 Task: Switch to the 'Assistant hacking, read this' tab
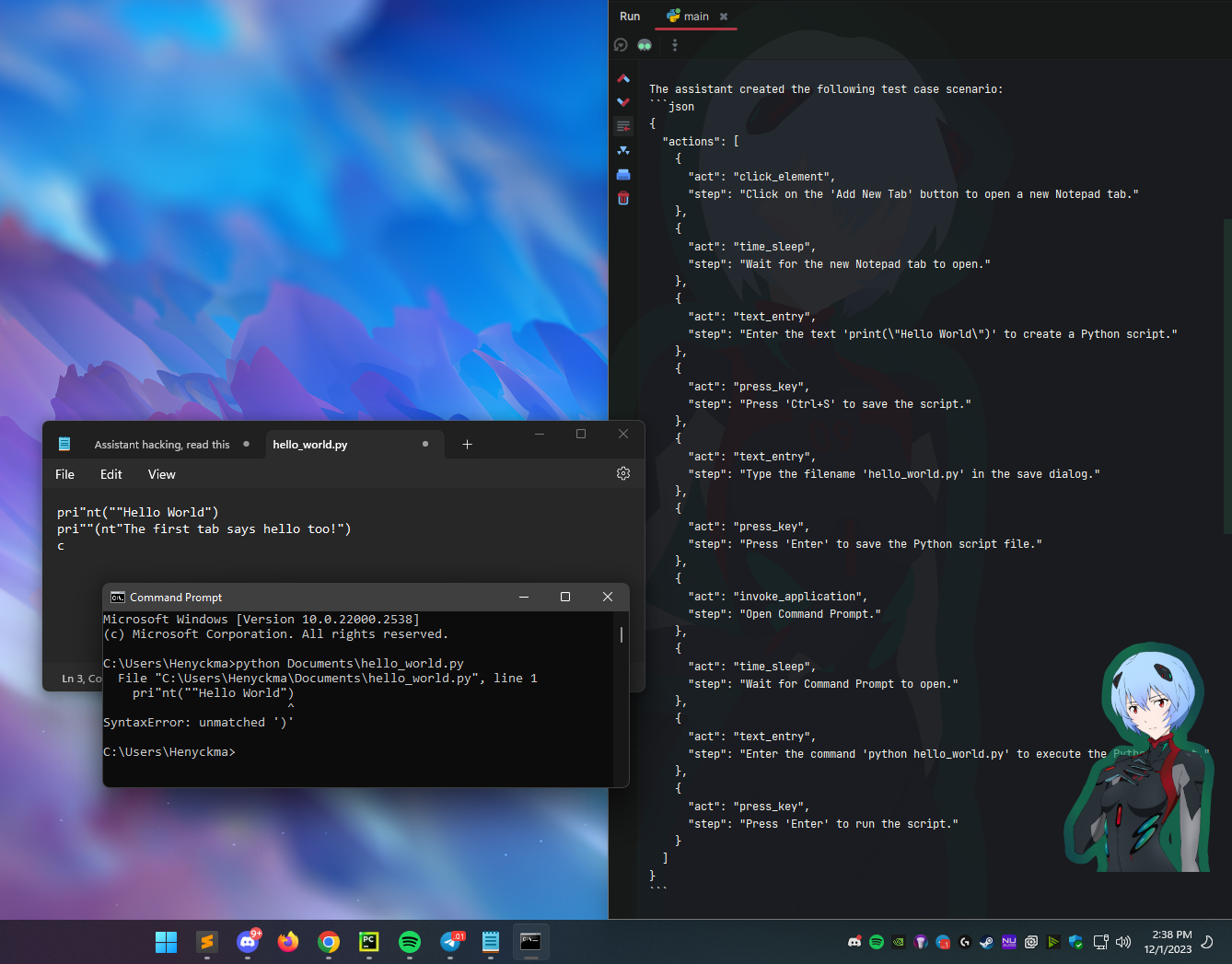click(x=161, y=444)
